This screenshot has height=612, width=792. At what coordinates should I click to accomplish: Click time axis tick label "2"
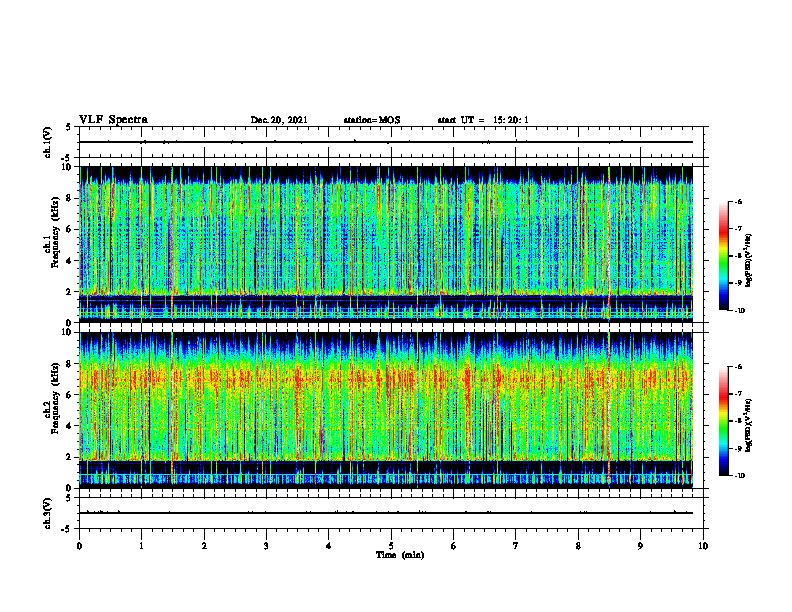click(204, 546)
